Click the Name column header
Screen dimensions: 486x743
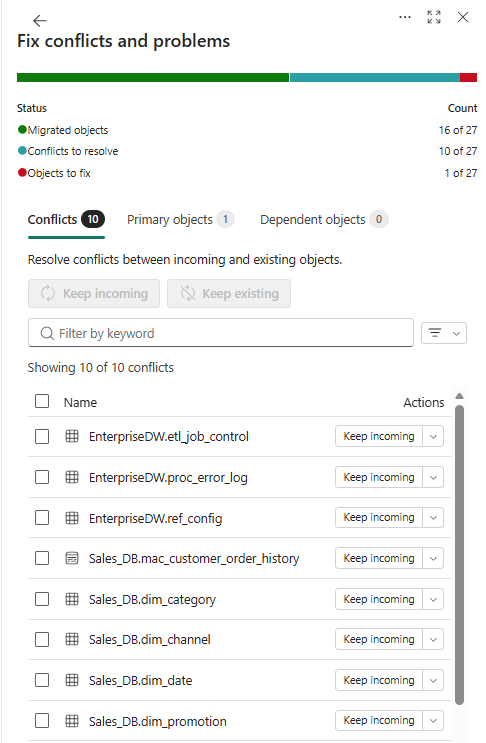click(81, 402)
